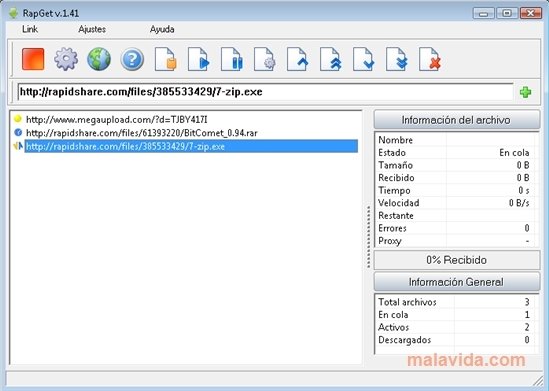Select the megaupload.com link row

(x=117, y=120)
